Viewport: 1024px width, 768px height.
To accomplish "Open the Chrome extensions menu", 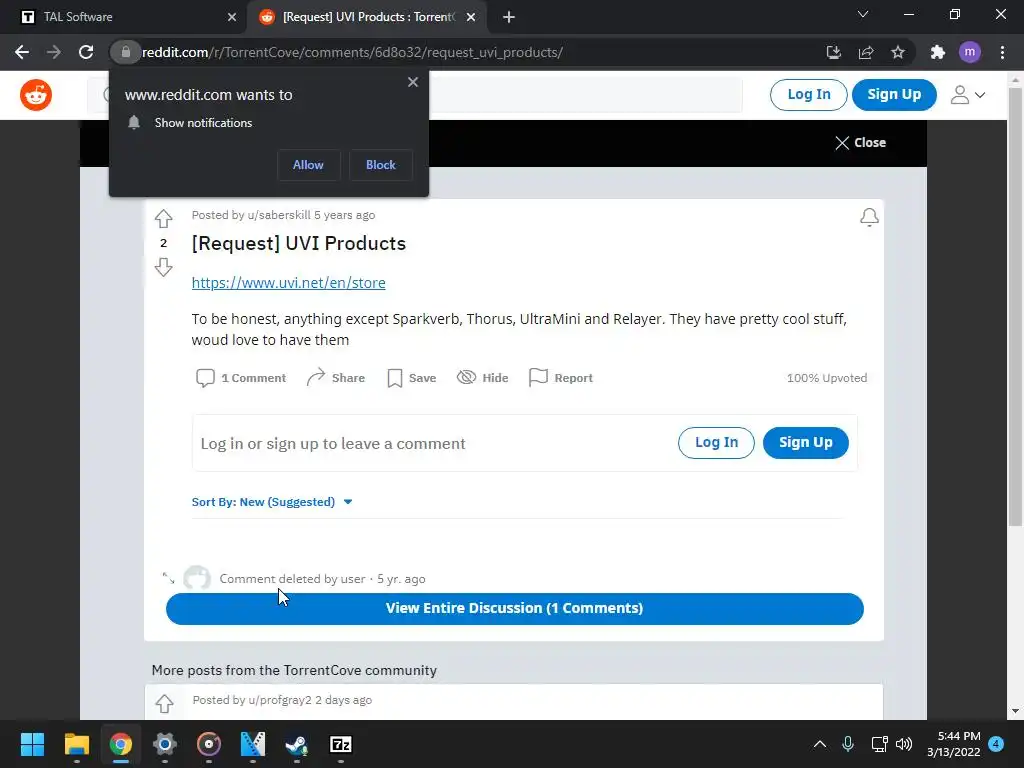I will [938, 52].
